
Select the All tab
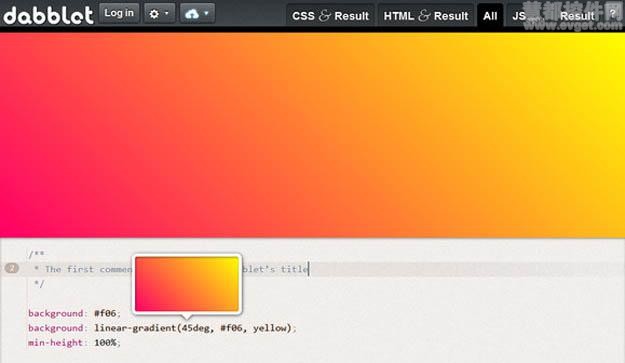coord(490,16)
